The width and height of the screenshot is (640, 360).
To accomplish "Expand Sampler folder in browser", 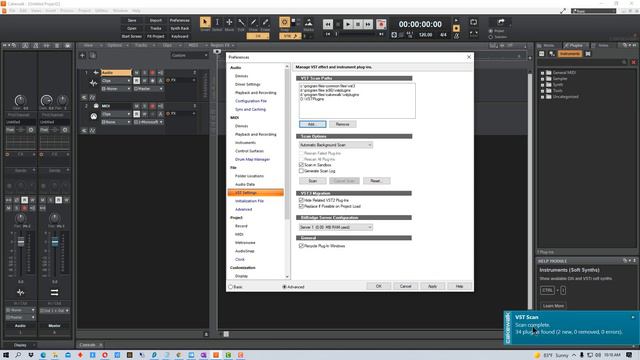I will [543, 79].
